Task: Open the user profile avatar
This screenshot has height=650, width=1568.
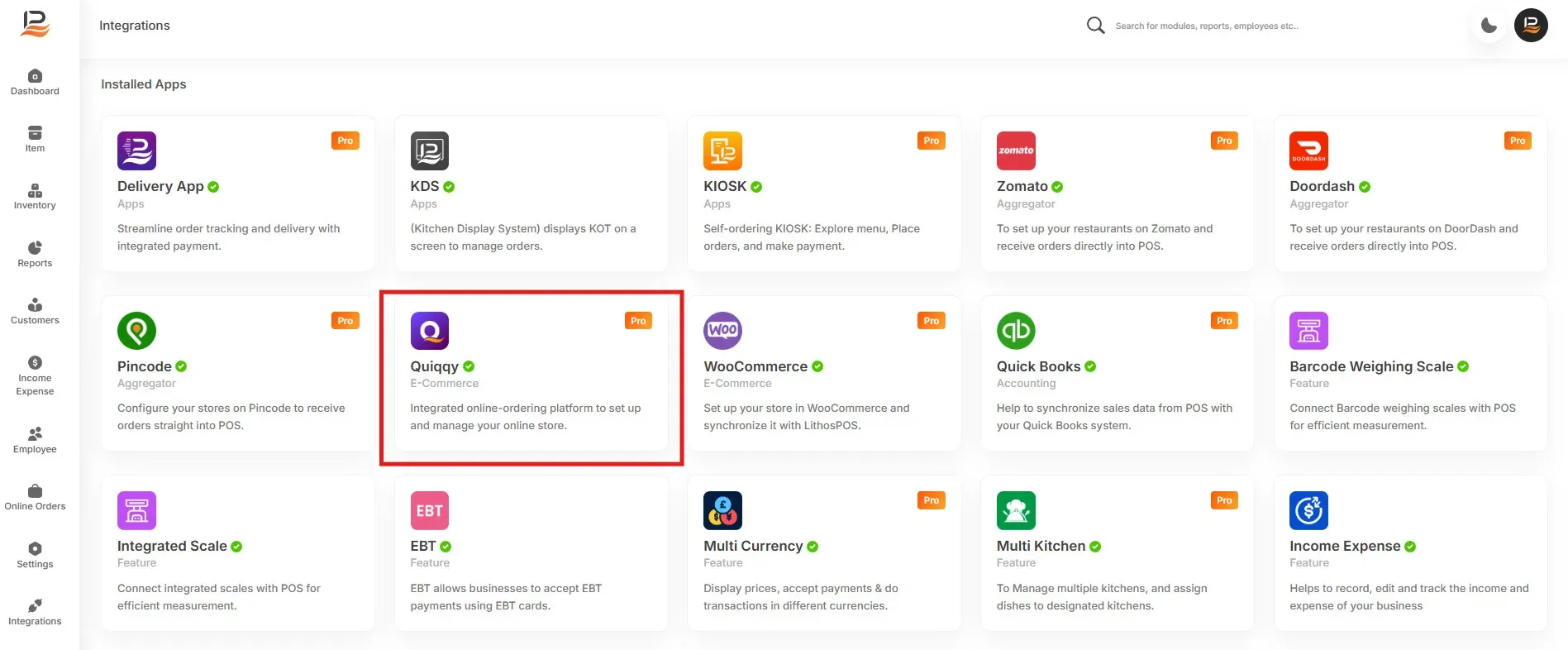Action: pos(1531,26)
